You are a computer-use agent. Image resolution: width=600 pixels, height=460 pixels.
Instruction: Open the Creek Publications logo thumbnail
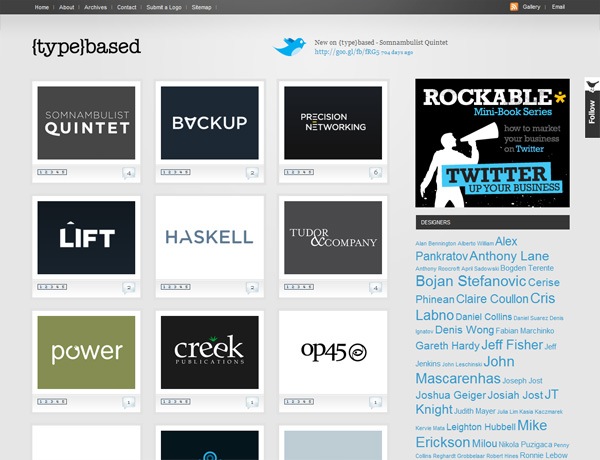click(210, 352)
